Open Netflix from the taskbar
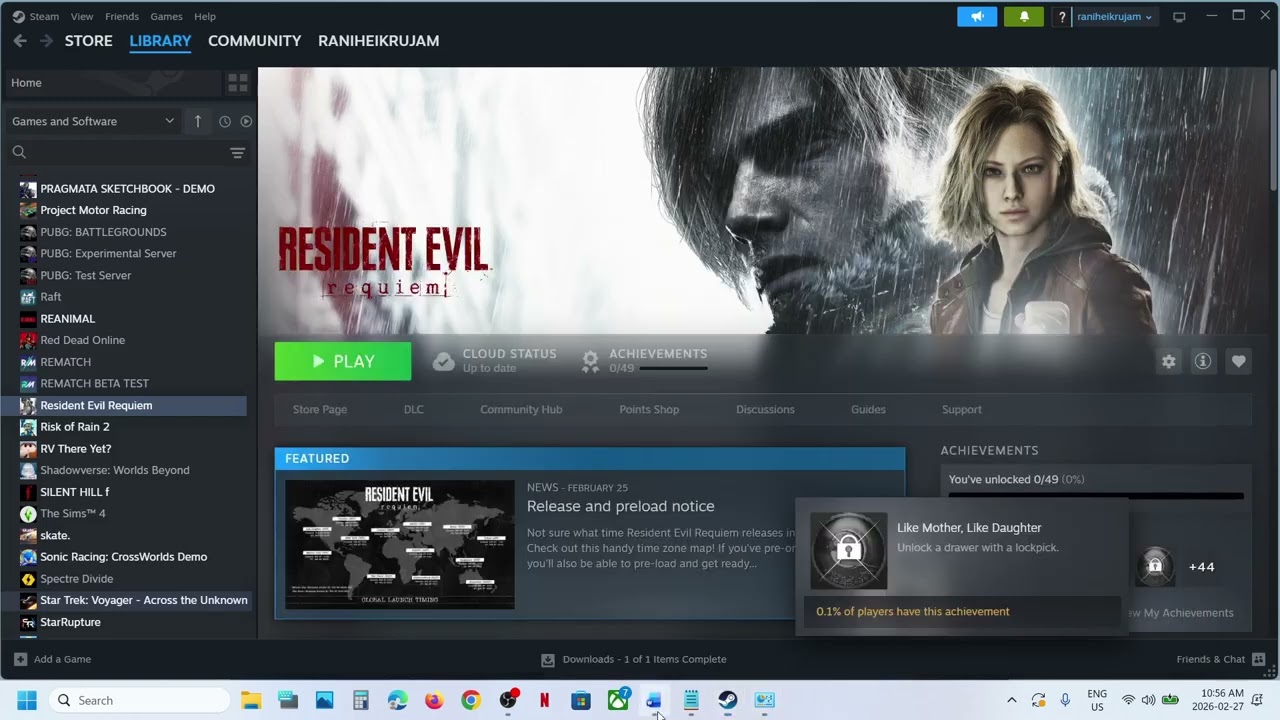The width and height of the screenshot is (1280, 720). [544, 701]
